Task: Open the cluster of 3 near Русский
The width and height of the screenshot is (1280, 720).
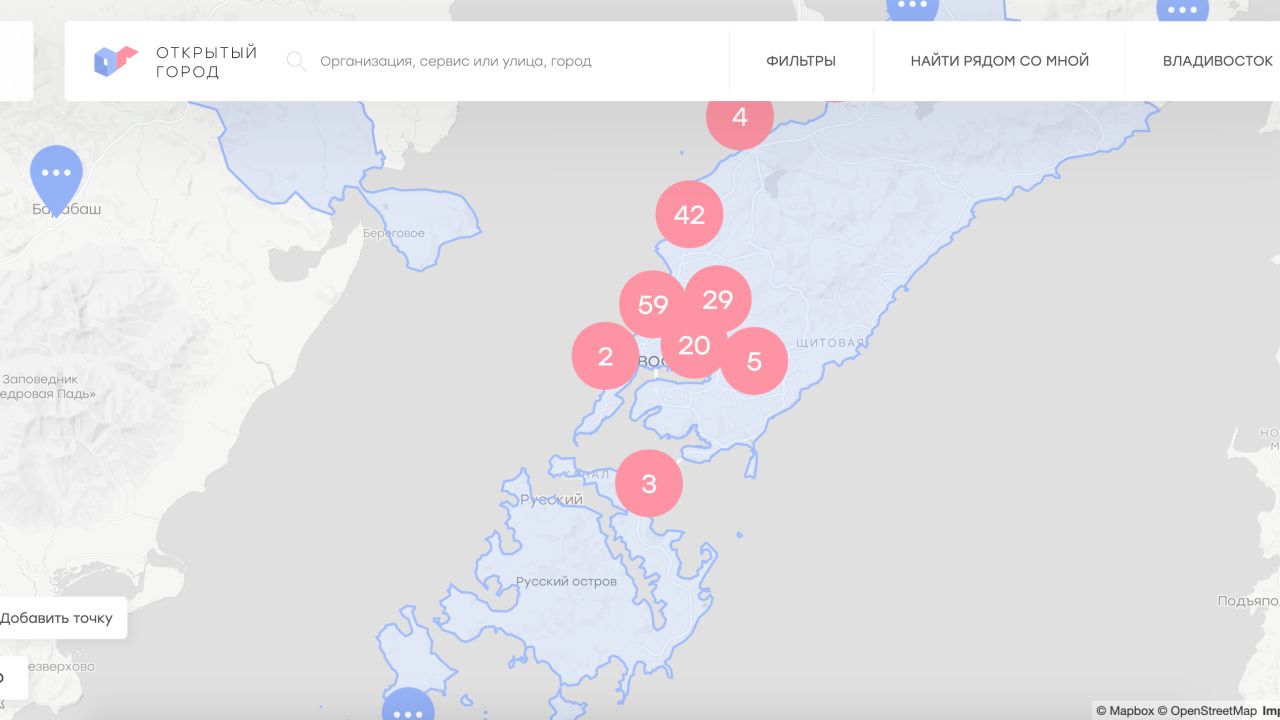Action: pos(649,483)
